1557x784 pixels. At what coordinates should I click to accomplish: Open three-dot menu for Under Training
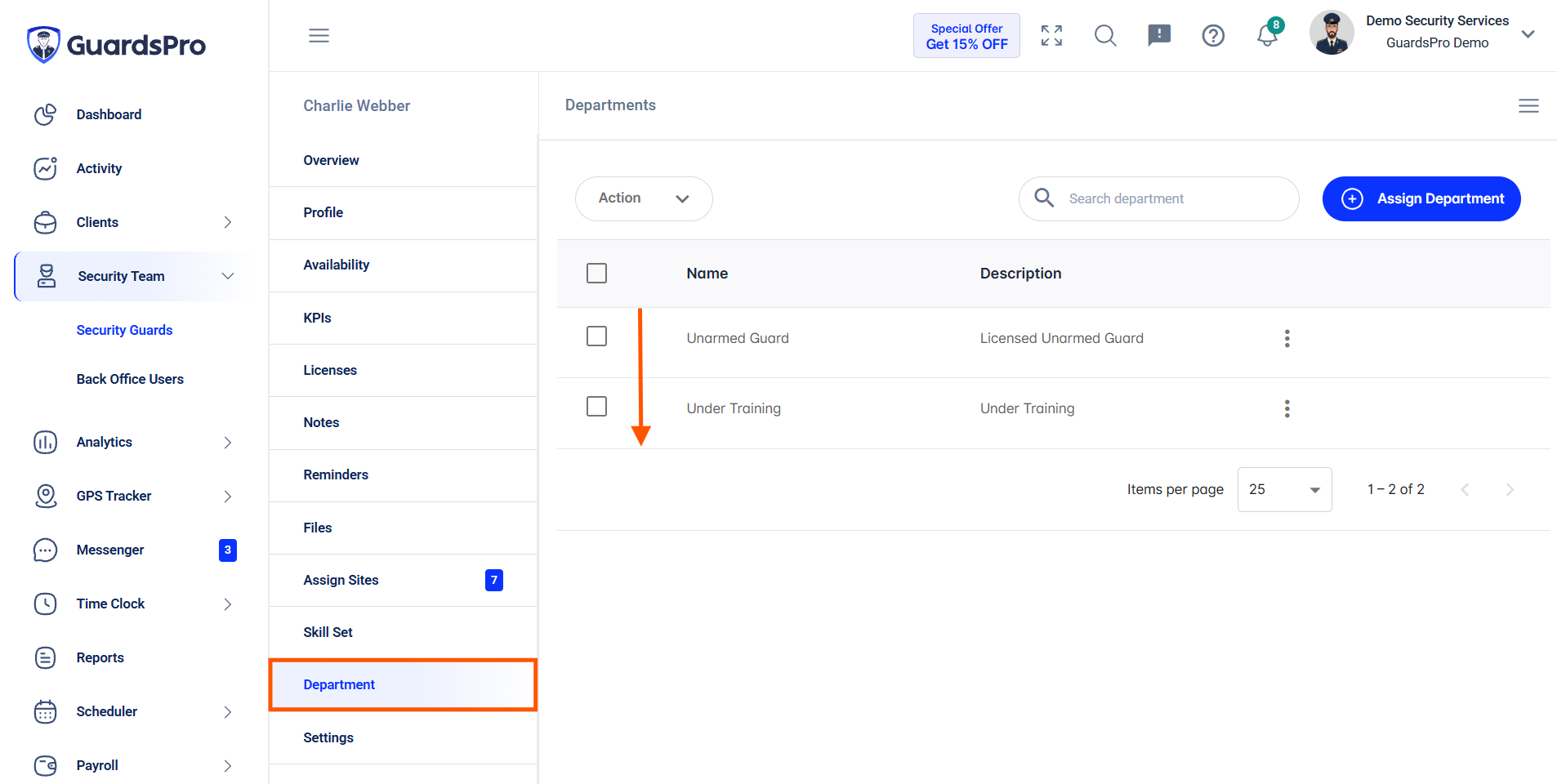pyautogui.click(x=1287, y=408)
